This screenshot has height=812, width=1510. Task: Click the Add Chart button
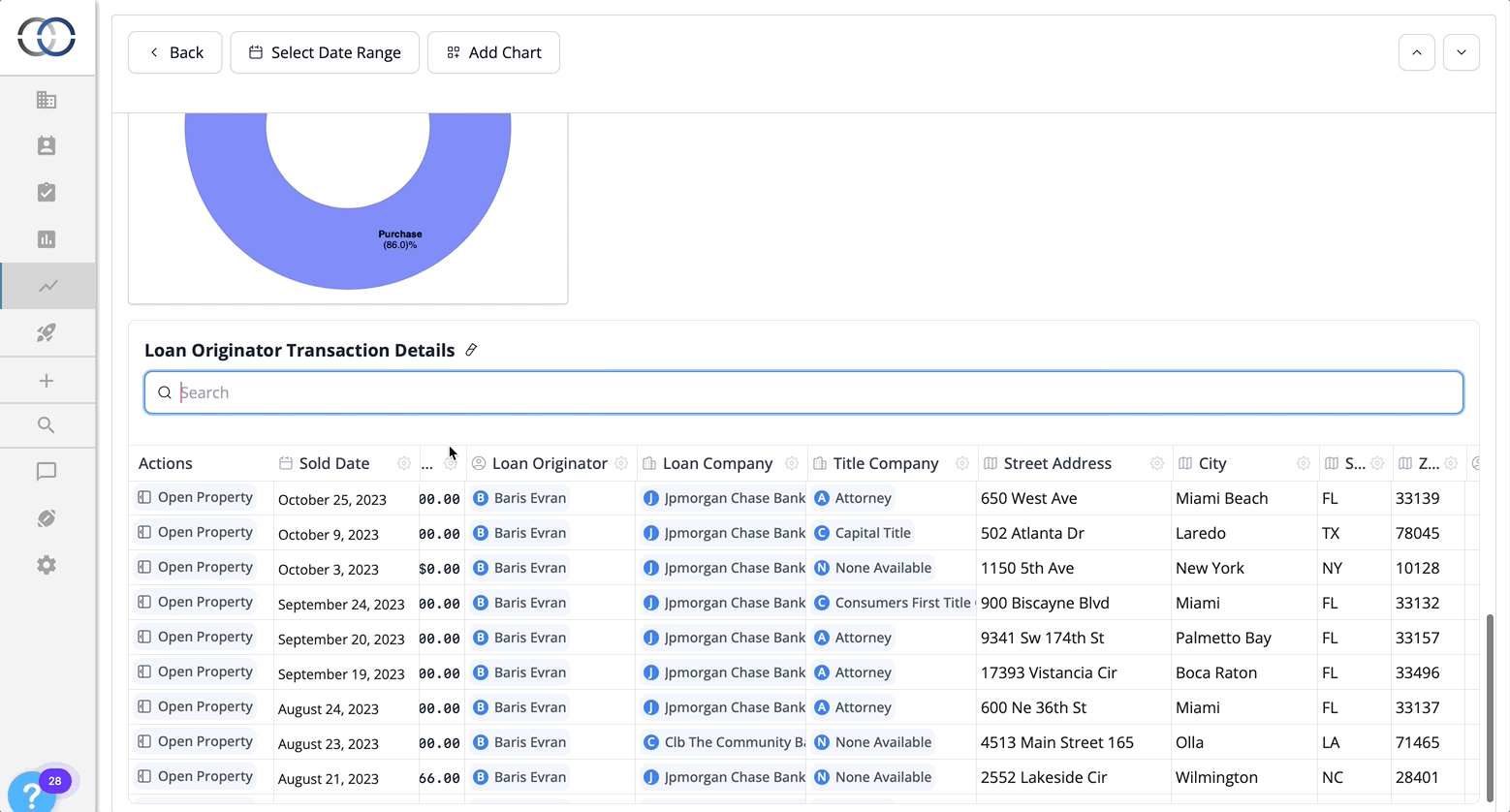coord(493,52)
